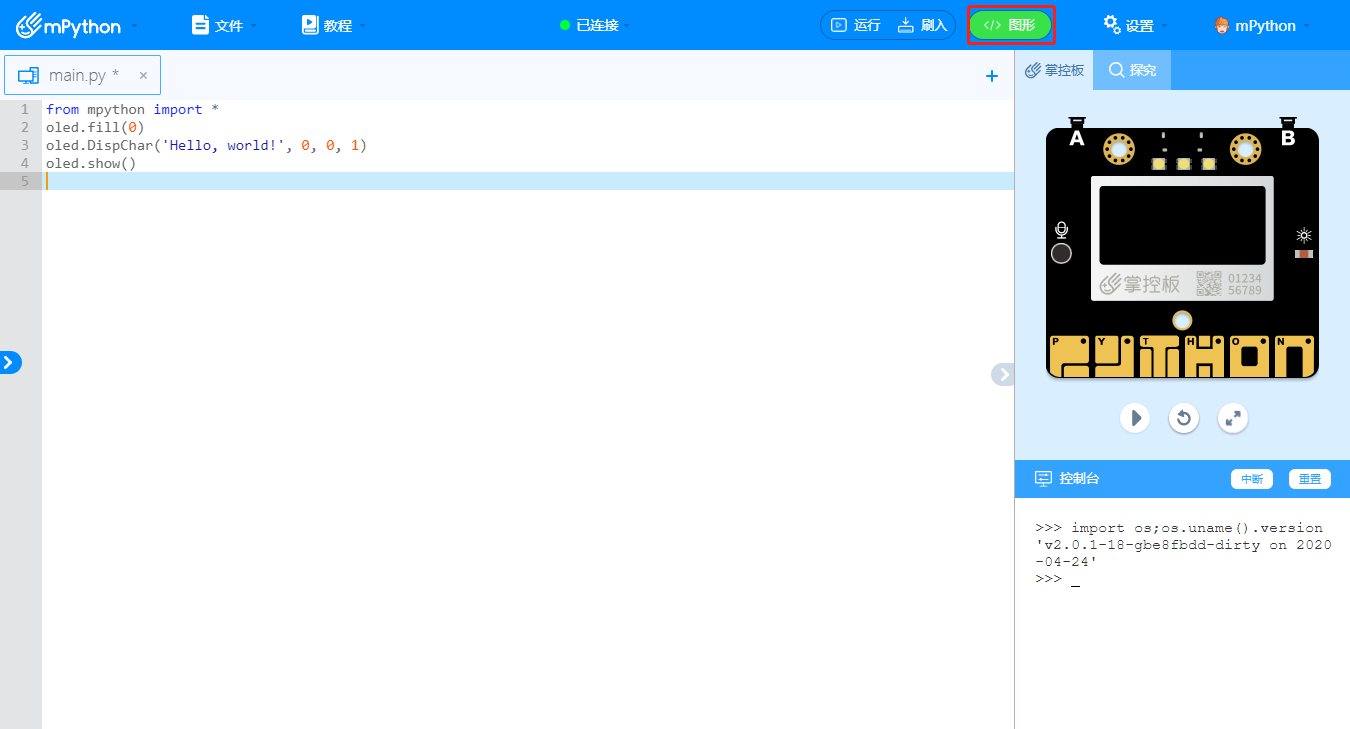Image resolution: width=1350 pixels, height=729 pixels.
Task: Click touch pad T on board
Action: (x=1157, y=355)
